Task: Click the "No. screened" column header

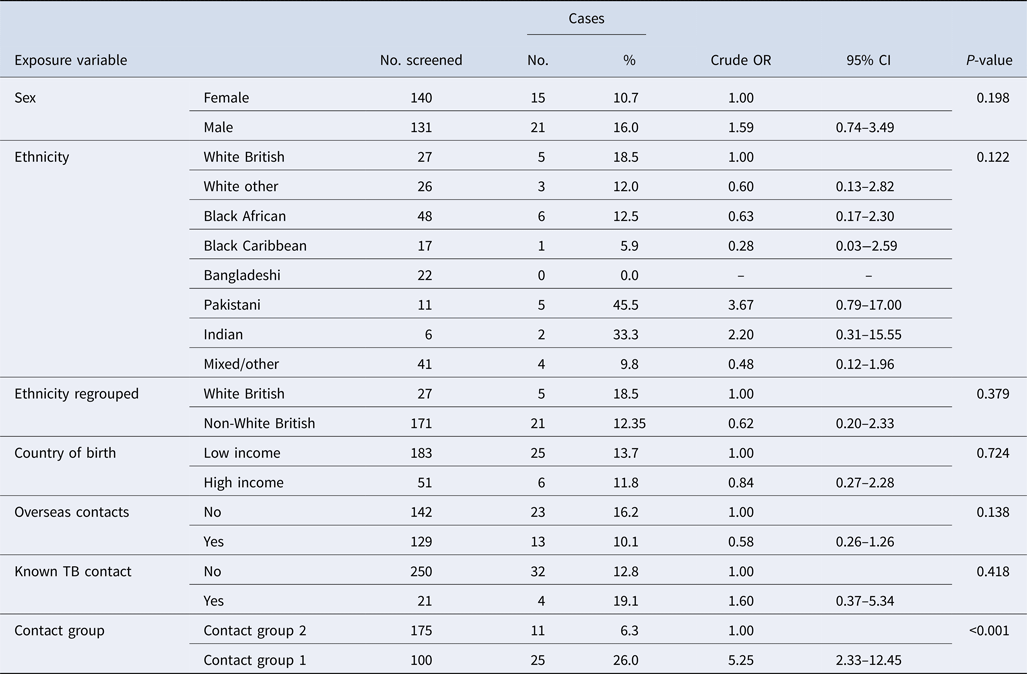Action: pos(421,60)
